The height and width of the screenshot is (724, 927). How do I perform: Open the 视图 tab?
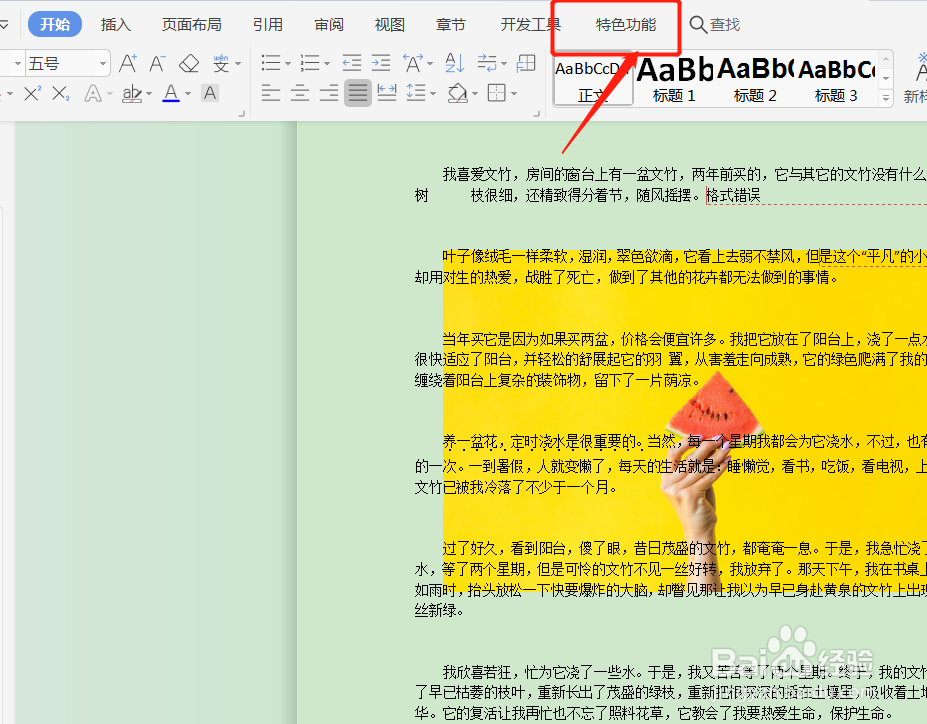[x=390, y=24]
